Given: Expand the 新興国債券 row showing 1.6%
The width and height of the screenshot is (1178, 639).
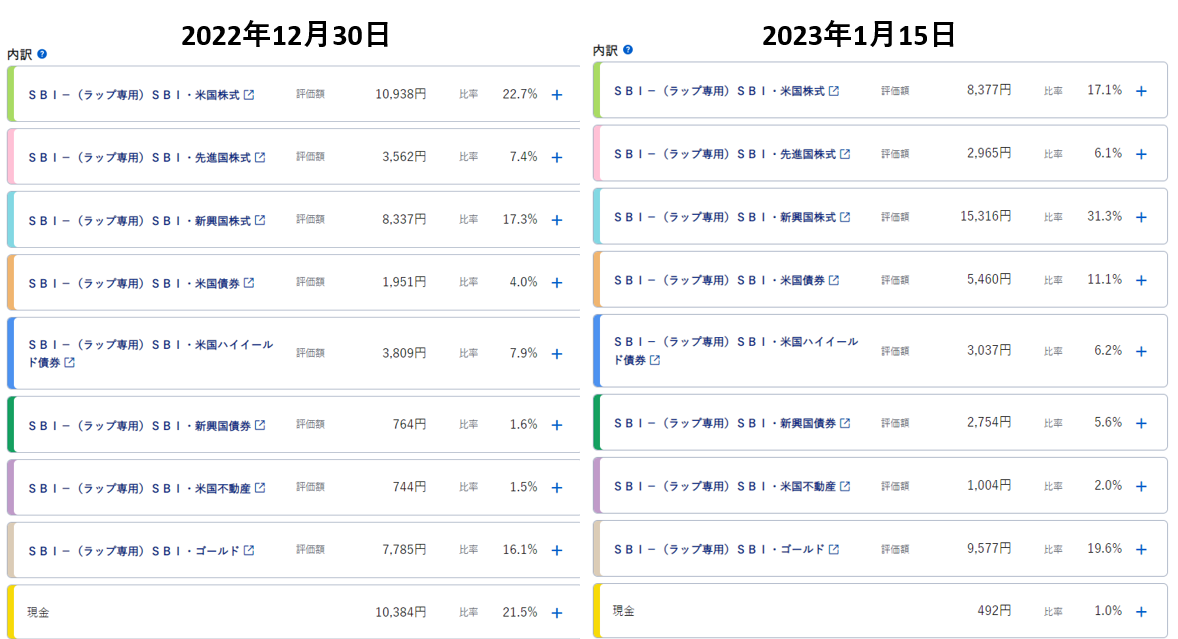Looking at the screenshot, I should click(557, 425).
